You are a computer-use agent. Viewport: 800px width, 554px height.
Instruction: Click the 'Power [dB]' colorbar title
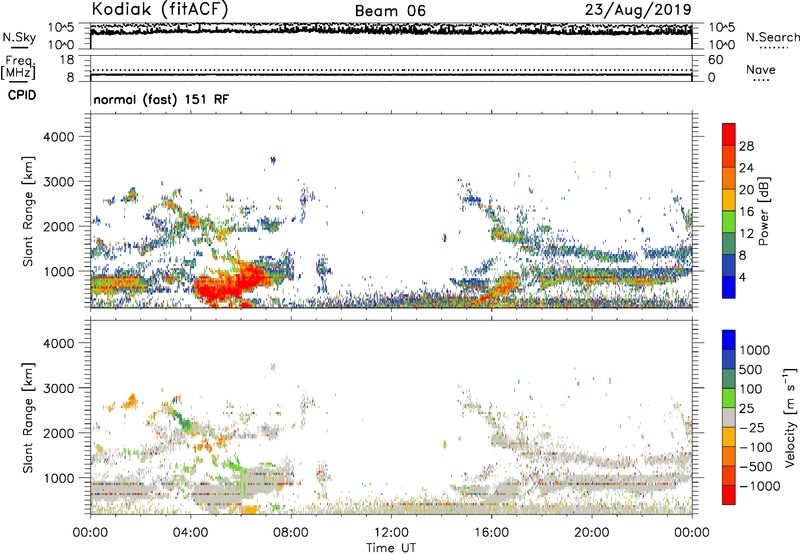tap(763, 211)
